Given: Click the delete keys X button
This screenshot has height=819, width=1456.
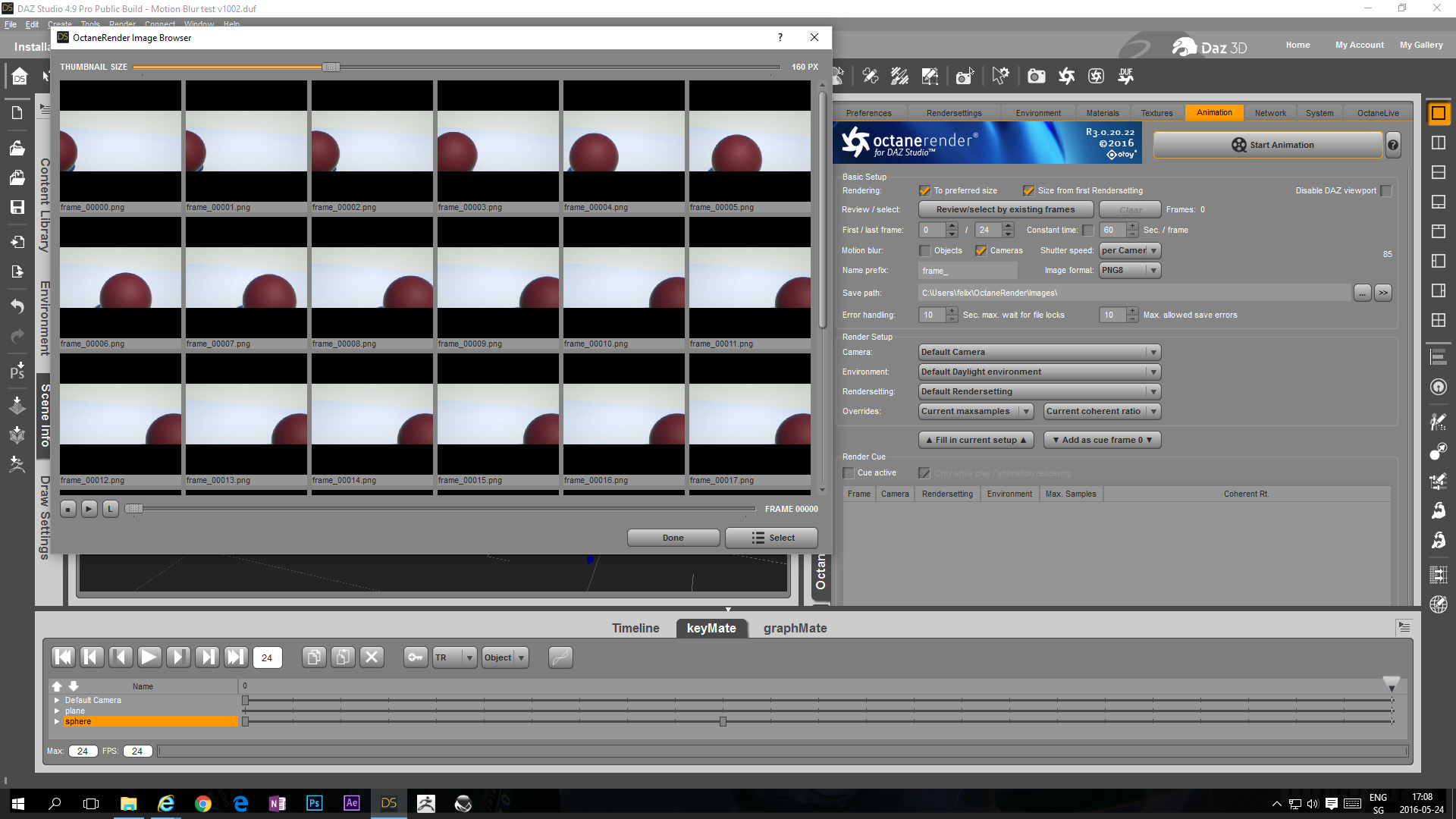Looking at the screenshot, I should click(372, 657).
